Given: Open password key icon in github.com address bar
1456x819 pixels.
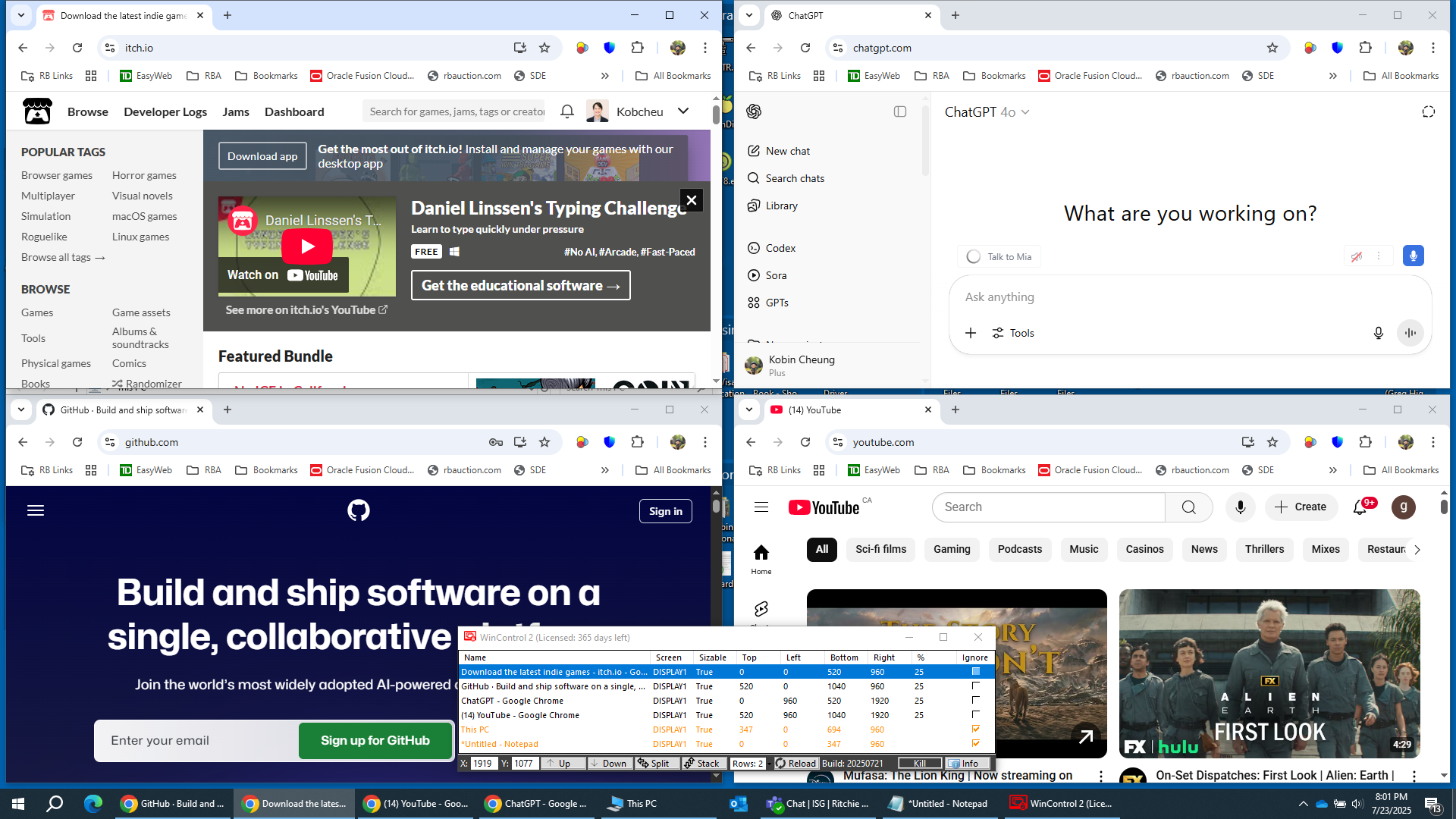Looking at the screenshot, I should click(x=496, y=442).
